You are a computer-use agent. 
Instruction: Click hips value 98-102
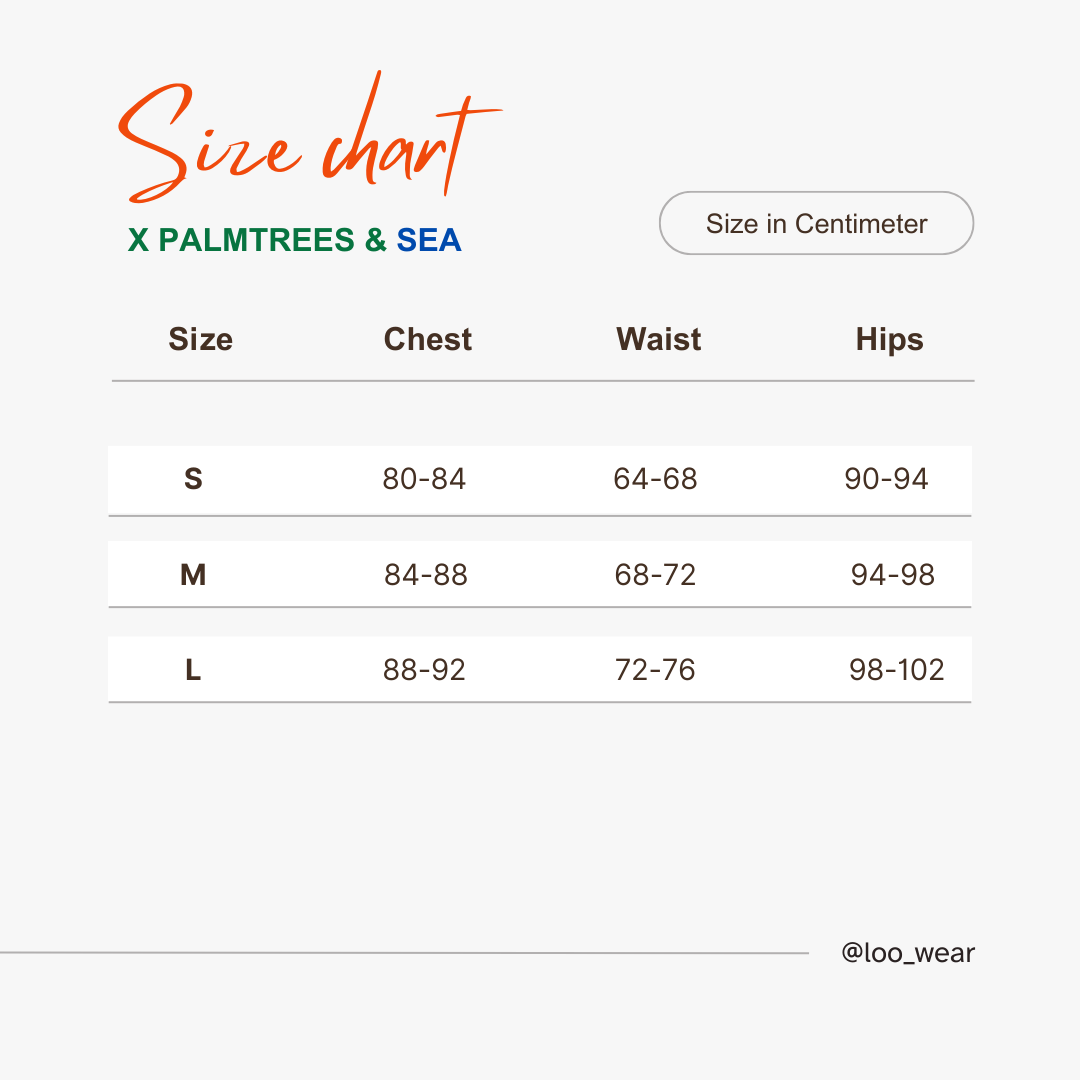[x=896, y=669]
